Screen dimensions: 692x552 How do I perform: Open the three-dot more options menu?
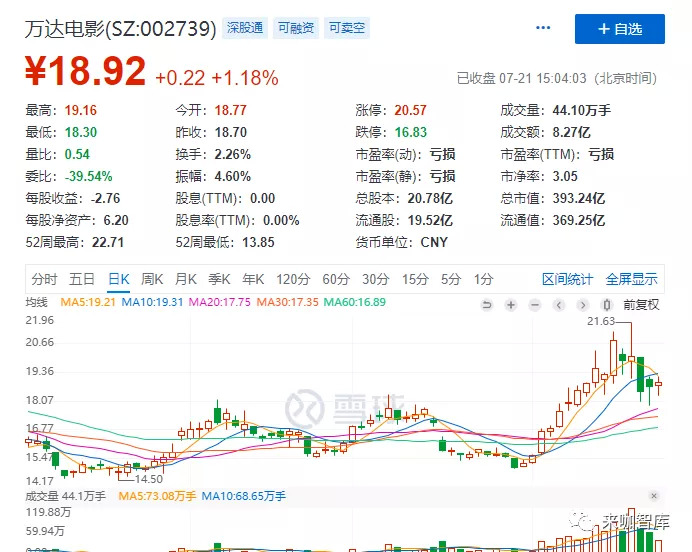point(543,28)
